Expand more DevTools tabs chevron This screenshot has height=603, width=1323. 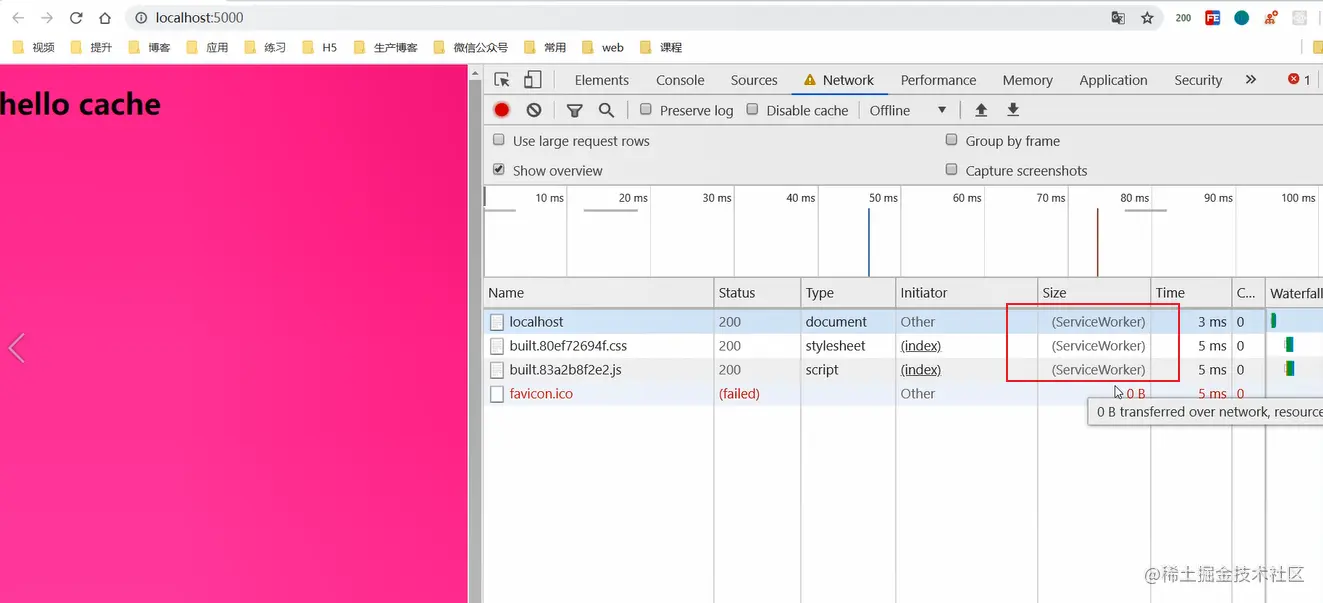[x=1250, y=80]
